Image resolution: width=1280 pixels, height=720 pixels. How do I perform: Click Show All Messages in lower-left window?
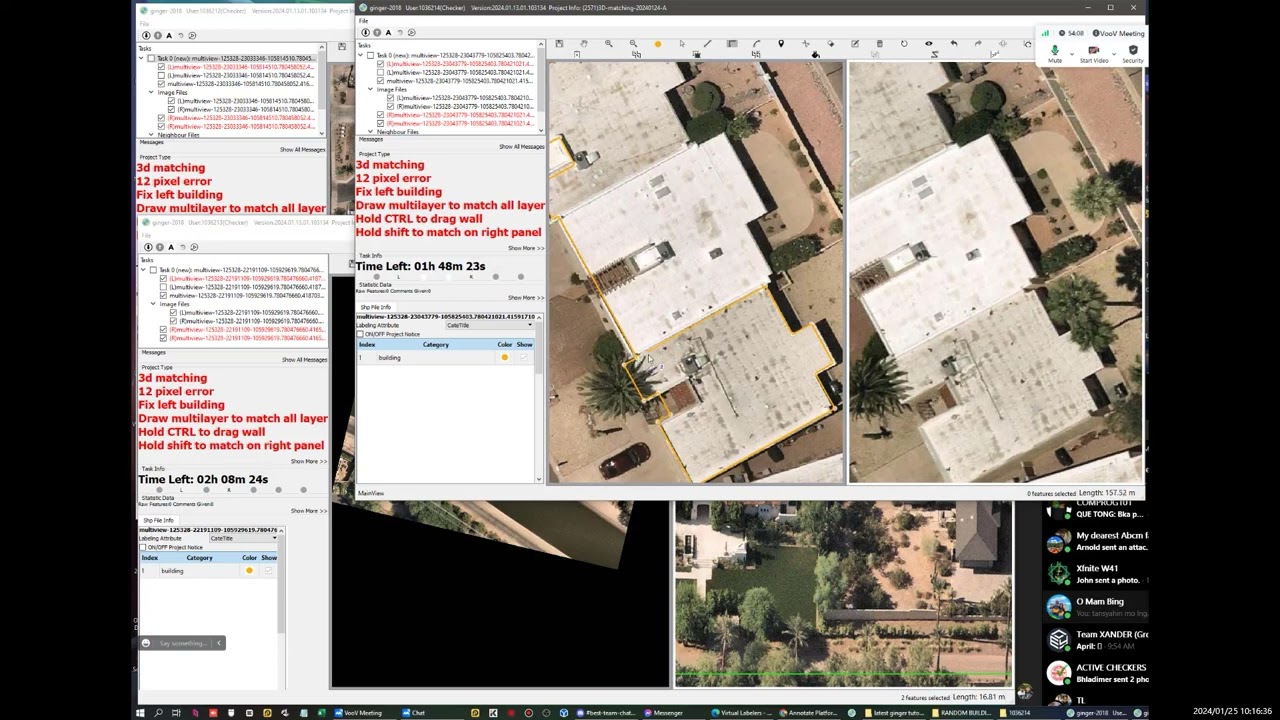click(305, 360)
